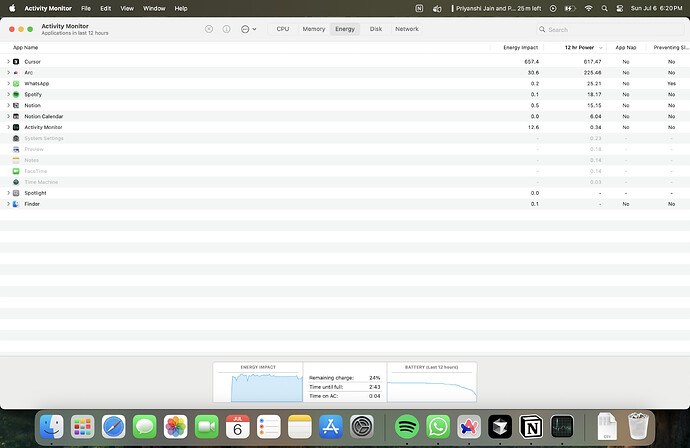Click the battery status icon

click(570, 8)
